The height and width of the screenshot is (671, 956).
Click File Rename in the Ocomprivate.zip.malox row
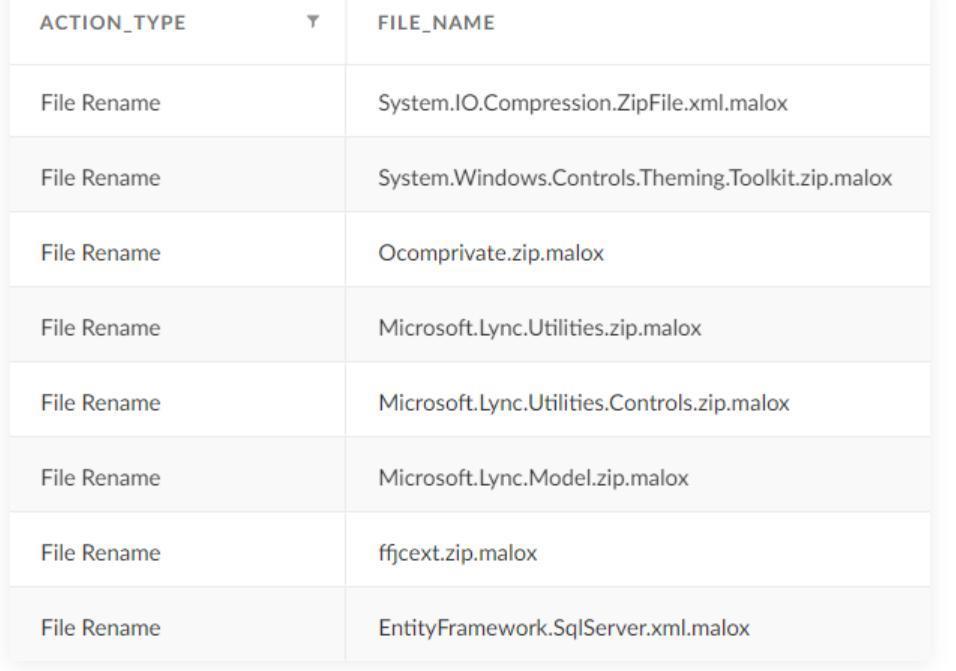(x=101, y=252)
